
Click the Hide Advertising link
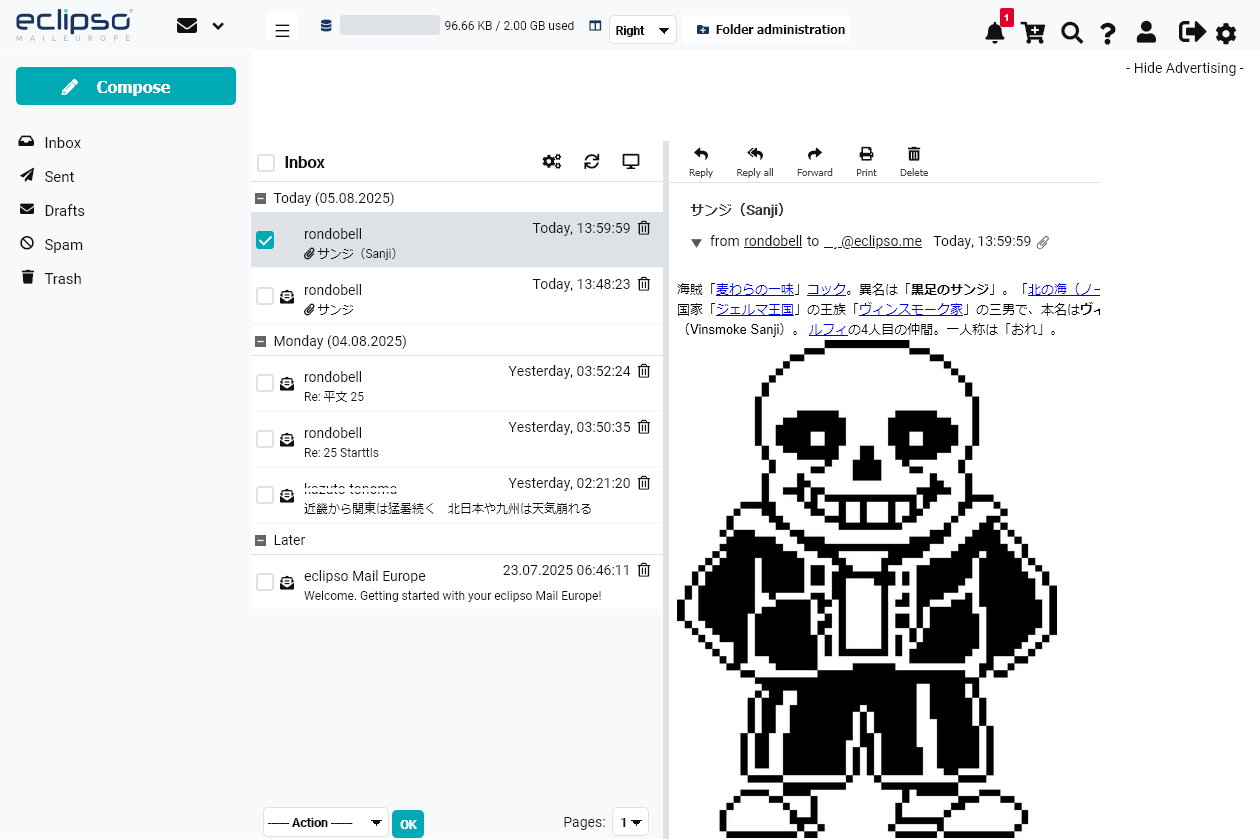click(1185, 68)
